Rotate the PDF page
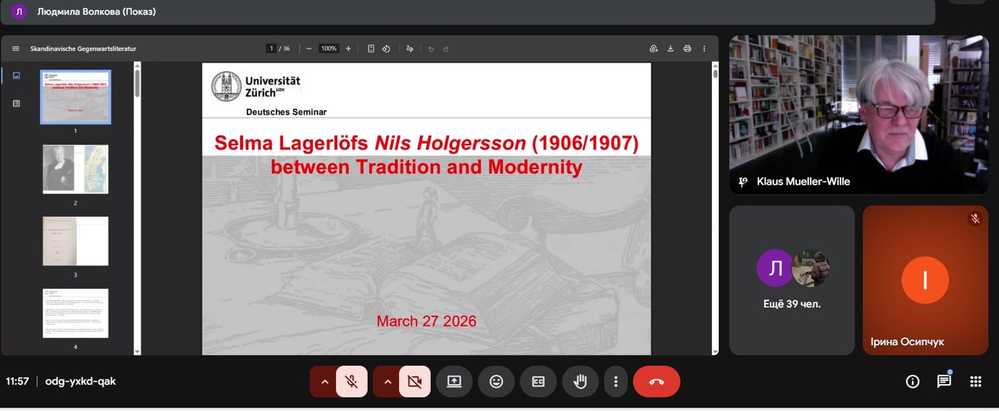 click(x=410, y=48)
